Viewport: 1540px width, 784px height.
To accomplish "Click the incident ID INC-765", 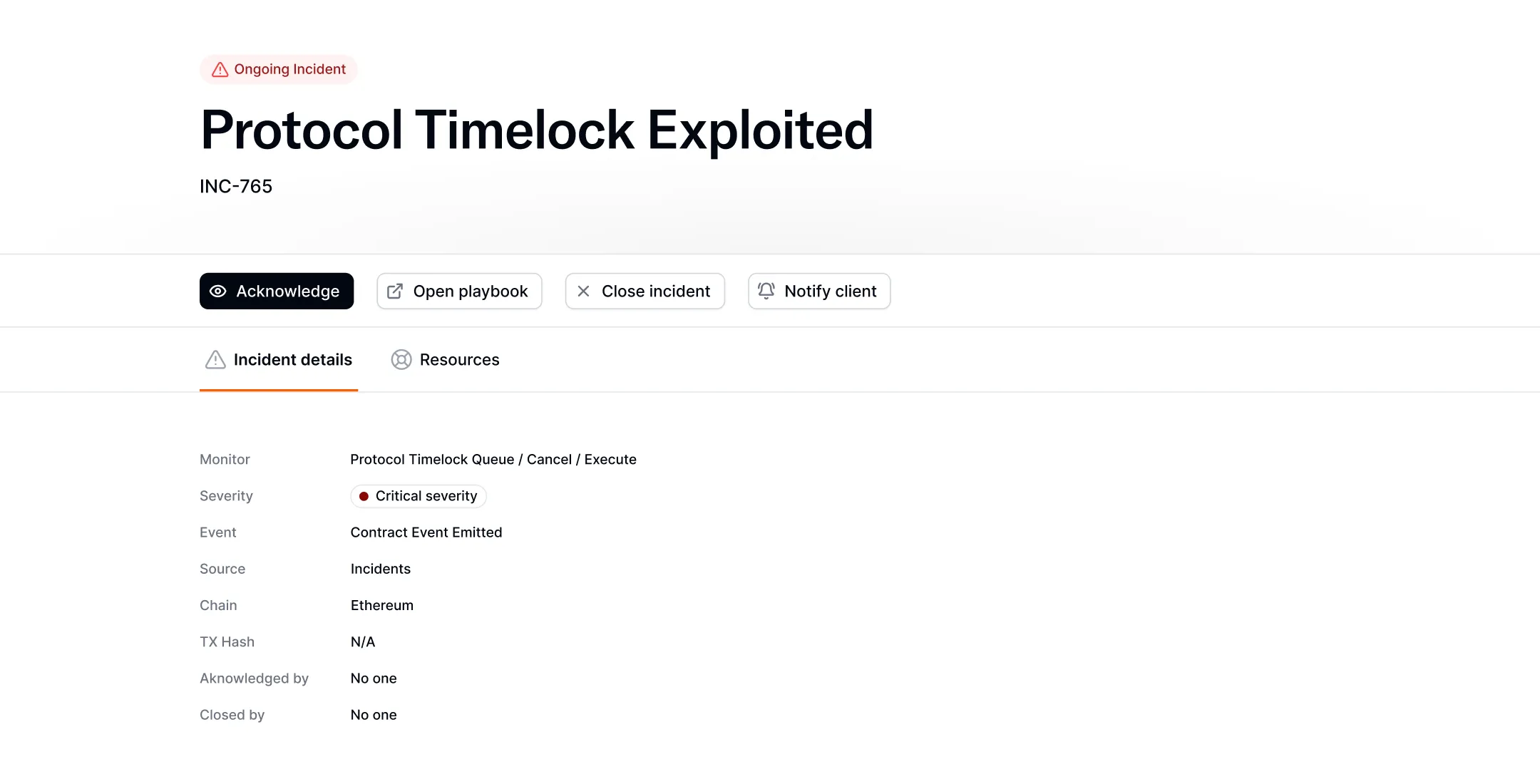I will click(x=236, y=186).
